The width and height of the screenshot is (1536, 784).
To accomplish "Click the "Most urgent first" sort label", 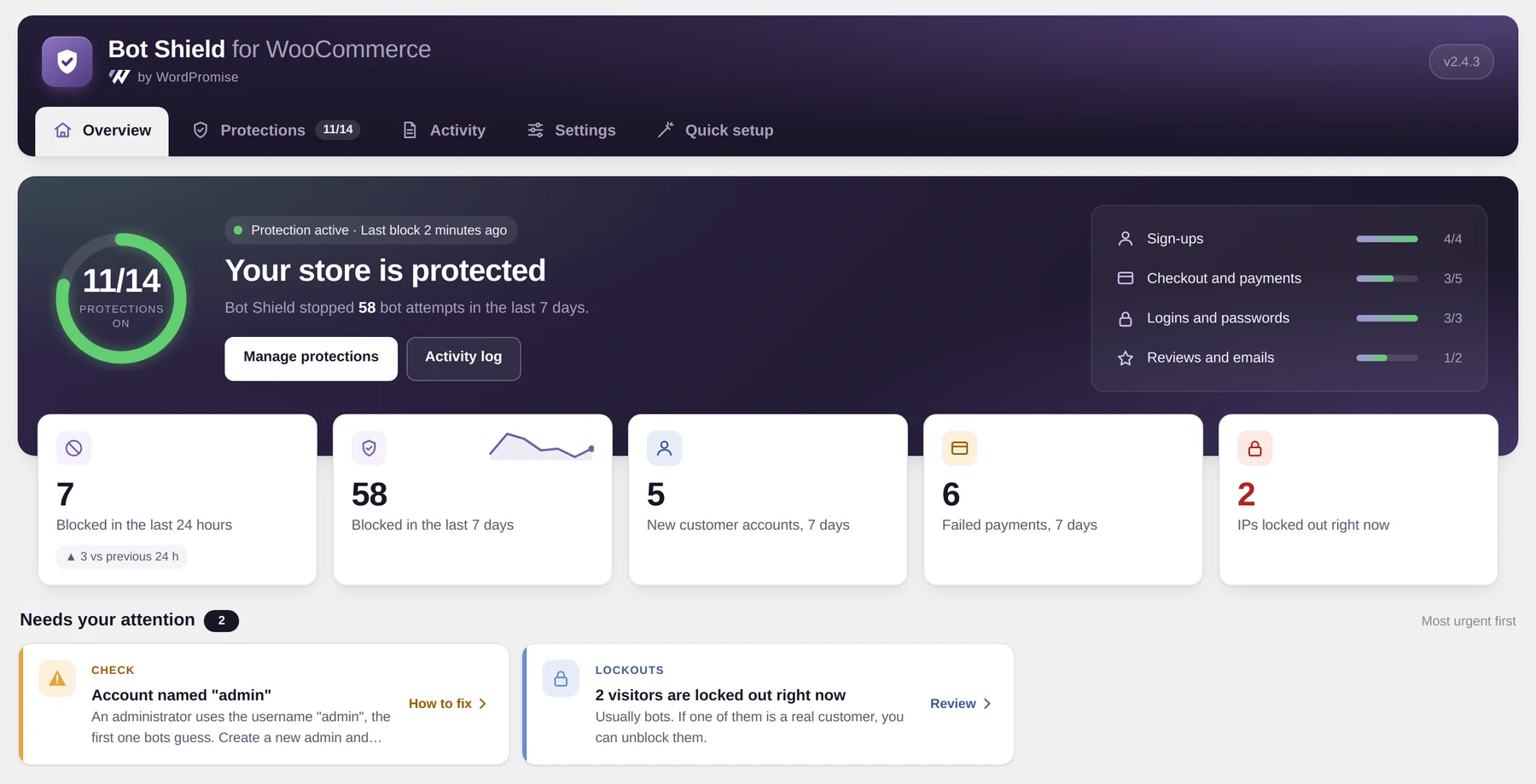I will click(x=1469, y=621).
